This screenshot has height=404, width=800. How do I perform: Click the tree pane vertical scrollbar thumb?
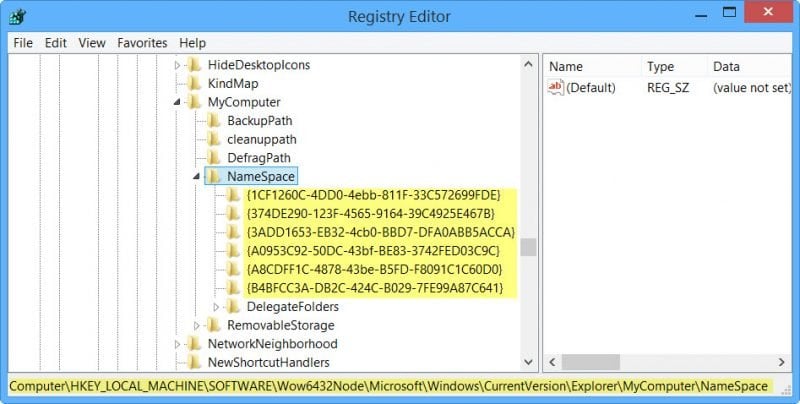[x=529, y=247]
